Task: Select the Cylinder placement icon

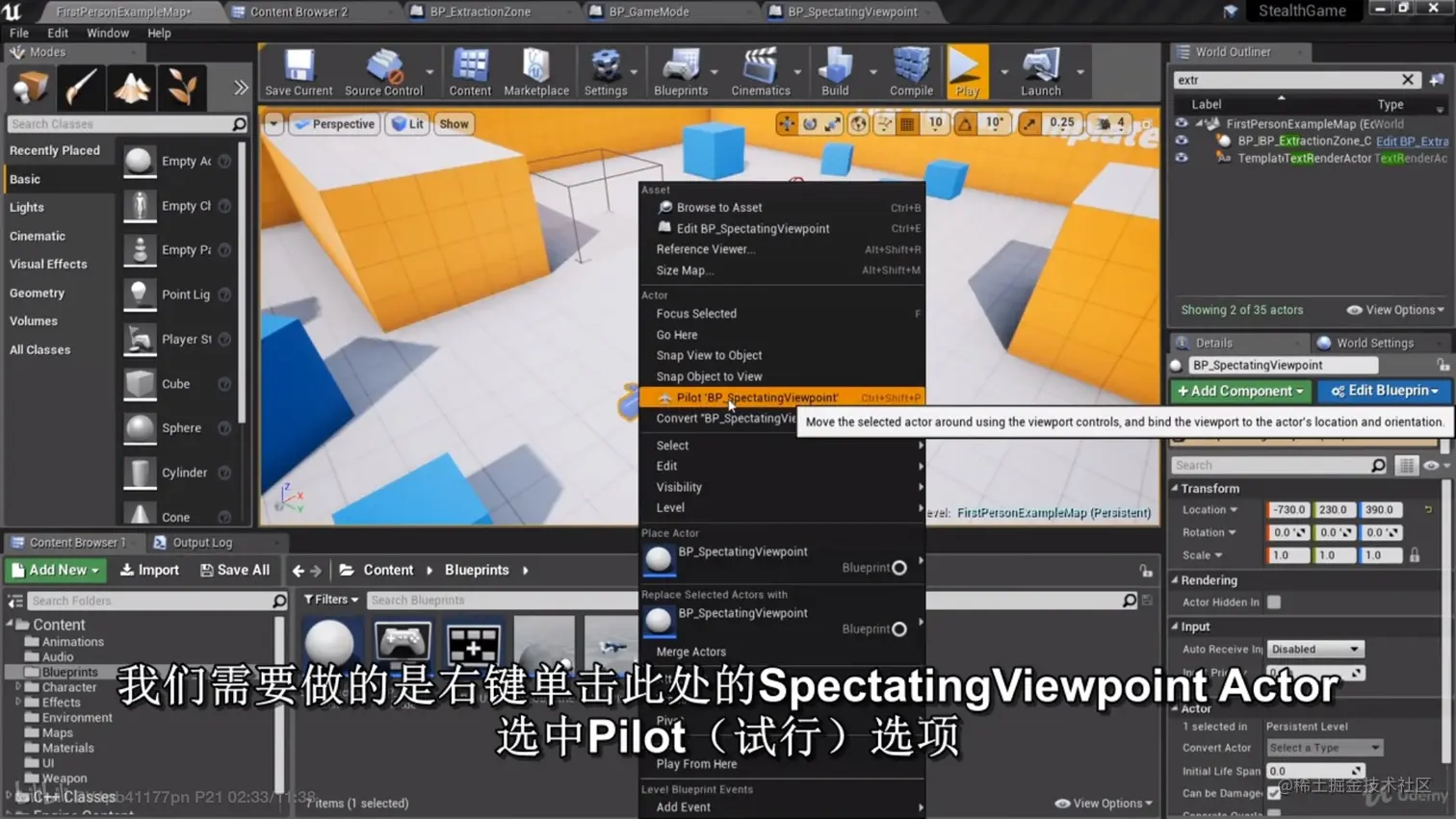Action: tap(140, 473)
